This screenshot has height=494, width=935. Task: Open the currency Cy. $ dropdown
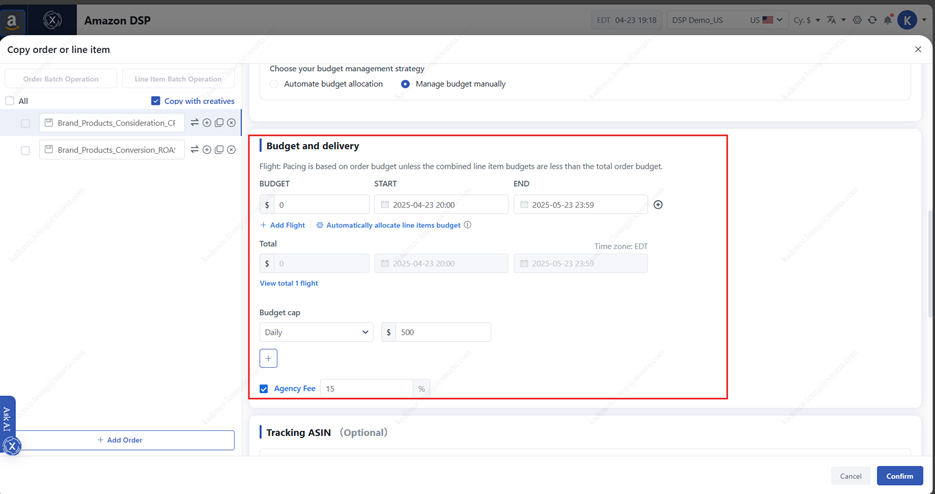click(806, 20)
